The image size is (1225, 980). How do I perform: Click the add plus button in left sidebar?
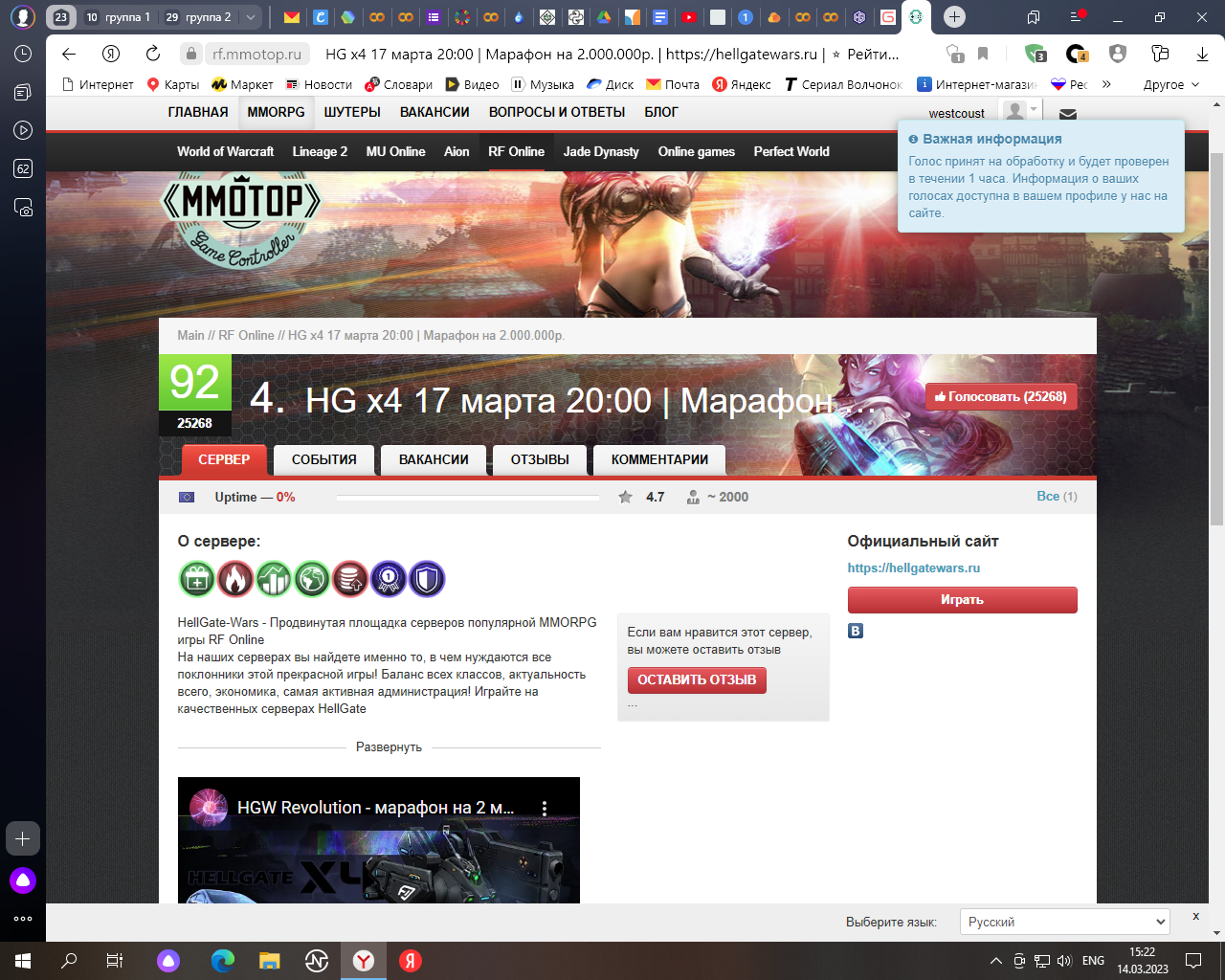[23, 838]
